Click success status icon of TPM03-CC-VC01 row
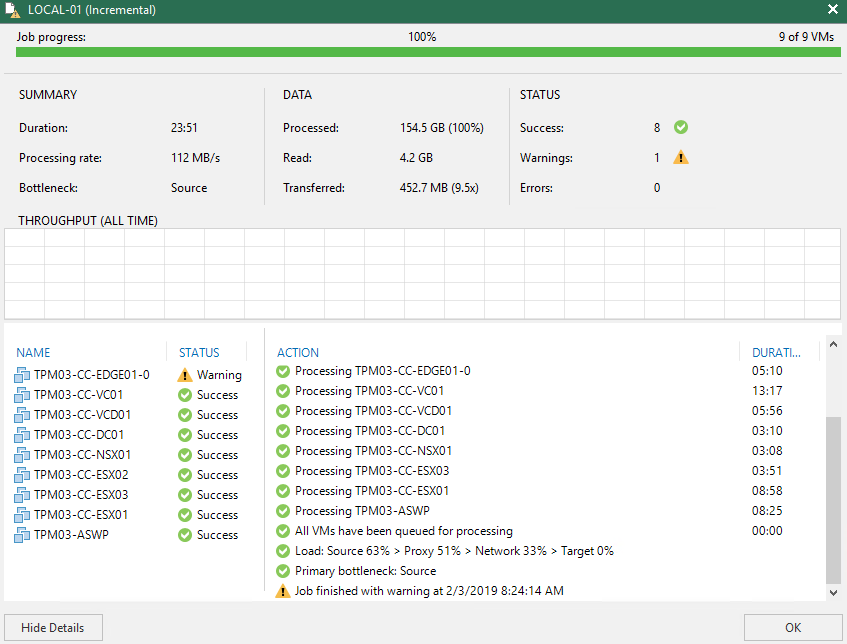 coord(185,395)
